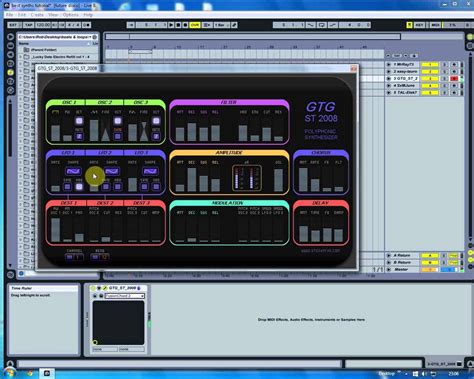
Task: Open the device preset chooser dropdown
Action: click(x=125, y=296)
